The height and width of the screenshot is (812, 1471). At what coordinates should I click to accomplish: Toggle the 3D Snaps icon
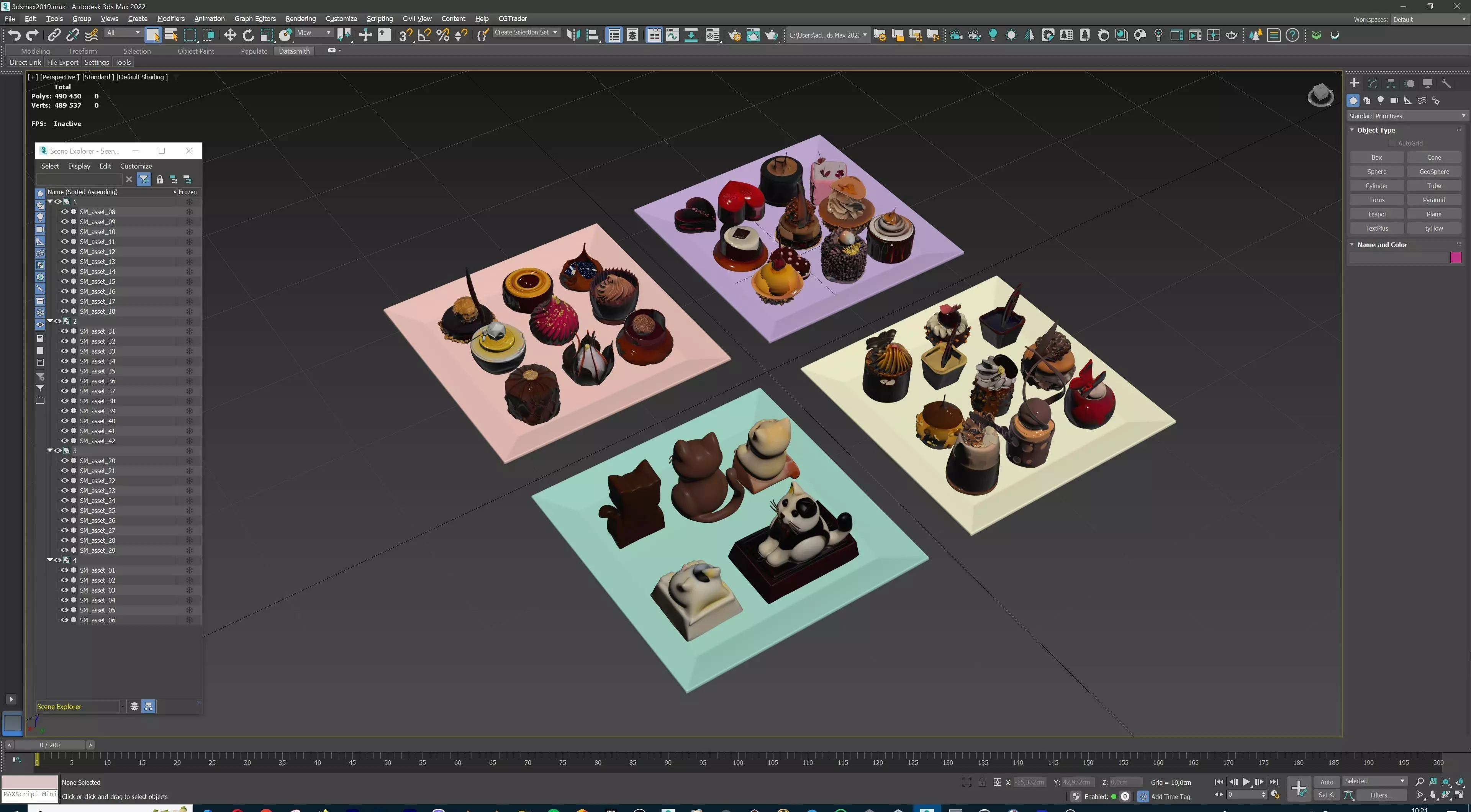click(x=405, y=35)
